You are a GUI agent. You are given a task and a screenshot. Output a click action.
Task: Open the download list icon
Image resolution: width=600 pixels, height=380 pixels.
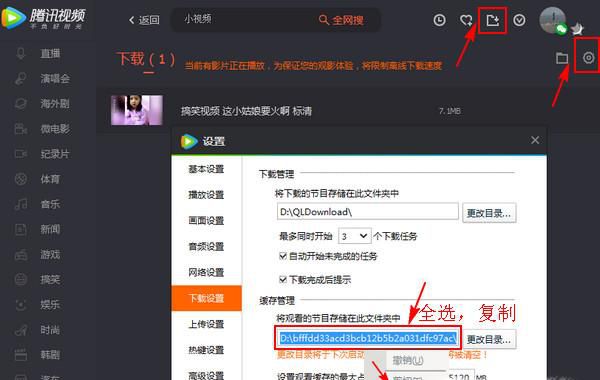click(x=492, y=20)
